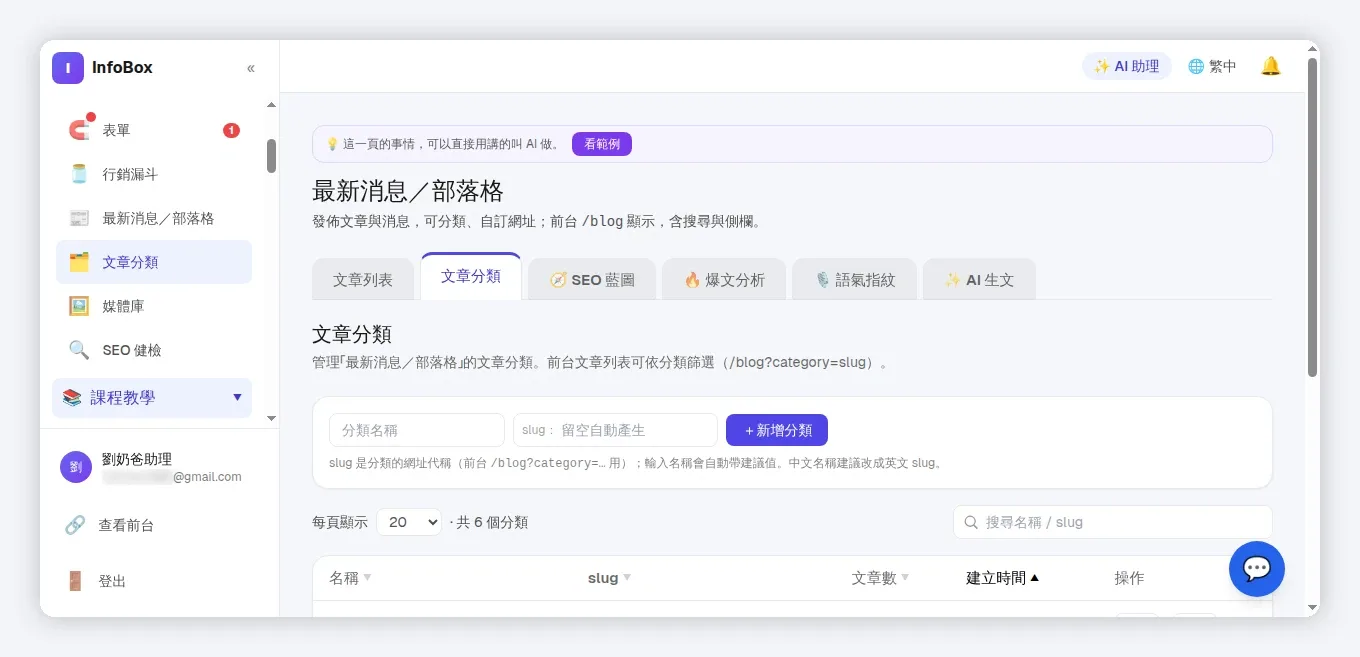Open the AI 助理 assistant button
1360x657 pixels.
(1127, 66)
